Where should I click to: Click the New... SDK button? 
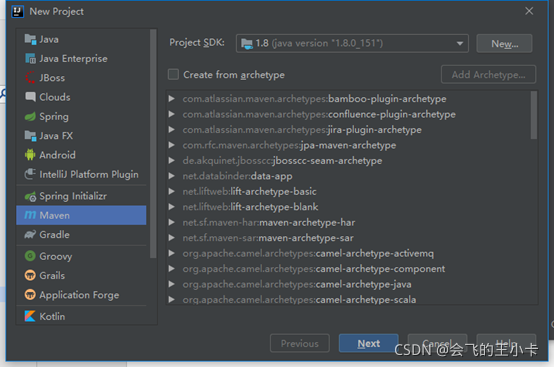point(504,44)
